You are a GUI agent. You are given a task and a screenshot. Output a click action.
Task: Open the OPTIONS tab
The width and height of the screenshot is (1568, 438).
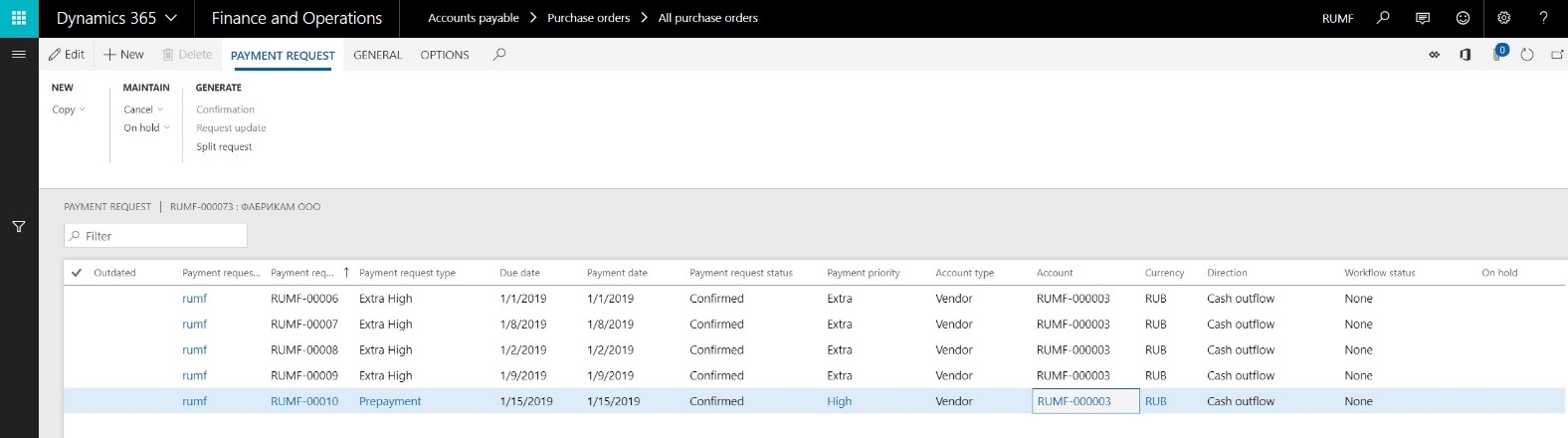[445, 55]
